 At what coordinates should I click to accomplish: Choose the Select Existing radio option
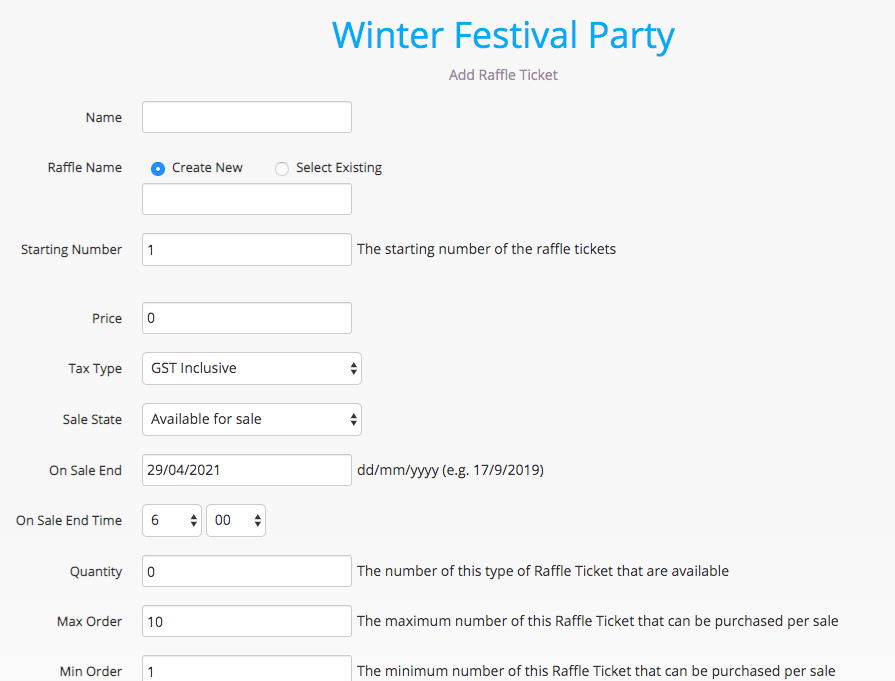[x=282, y=169]
